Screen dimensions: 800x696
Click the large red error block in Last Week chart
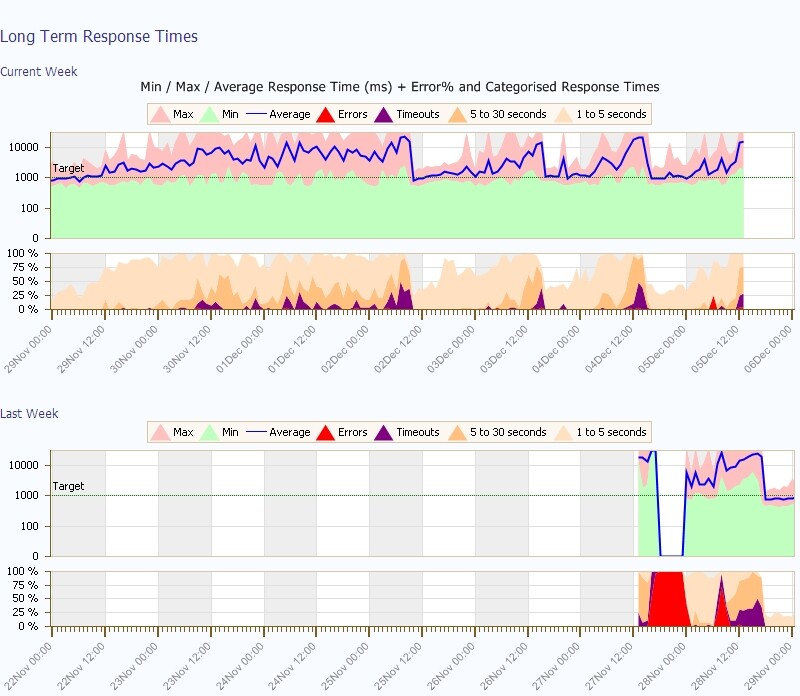coord(668,598)
